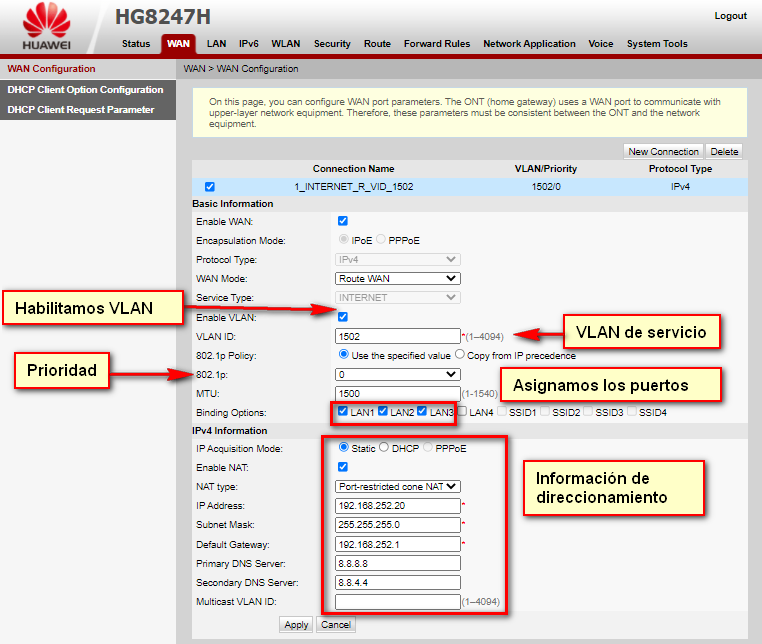
Task: Toggle the 1_INTERNET_R_VID_1502 connection checkbox
Action: (x=209, y=187)
